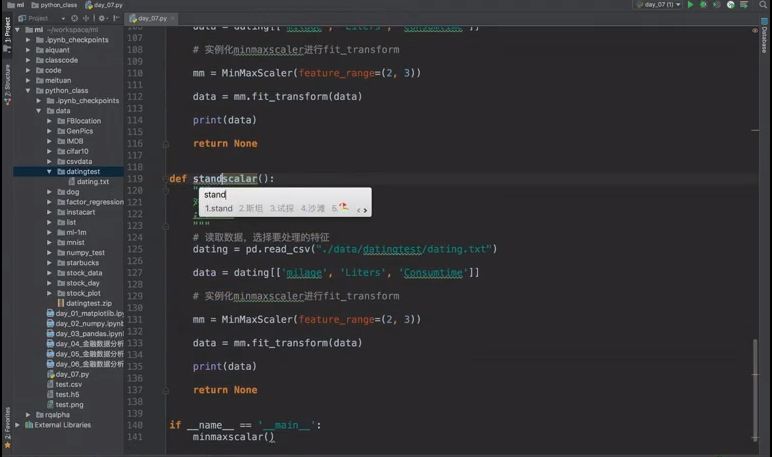This screenshot has height=457, width=772.
Task: Expand the stock_day folder
Action: click(49, 283)
